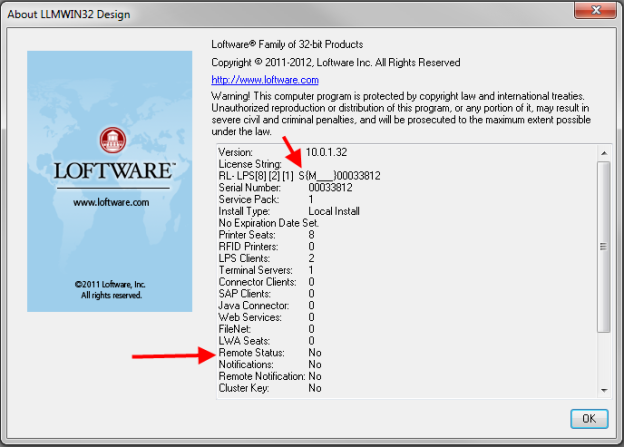Image resolution: width=624 pixels, height=447 pixels.
Task: Click the Connector Clients row
Action: [x=267, y=282]
